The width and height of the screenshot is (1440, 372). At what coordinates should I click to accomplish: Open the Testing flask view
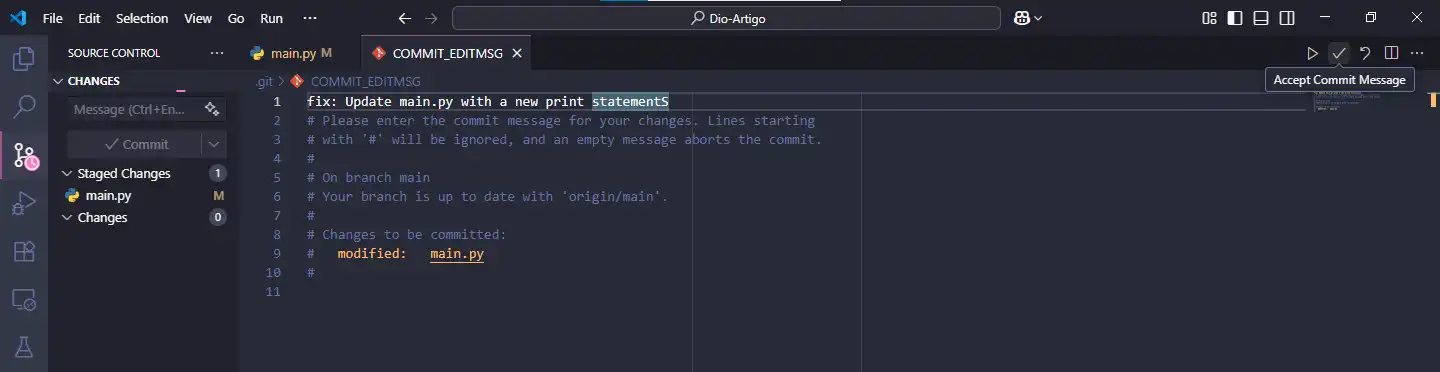(x=24, y=347)
